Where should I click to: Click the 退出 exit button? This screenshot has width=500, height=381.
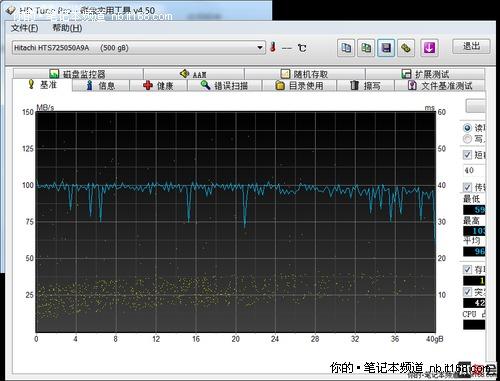[471, 46]
